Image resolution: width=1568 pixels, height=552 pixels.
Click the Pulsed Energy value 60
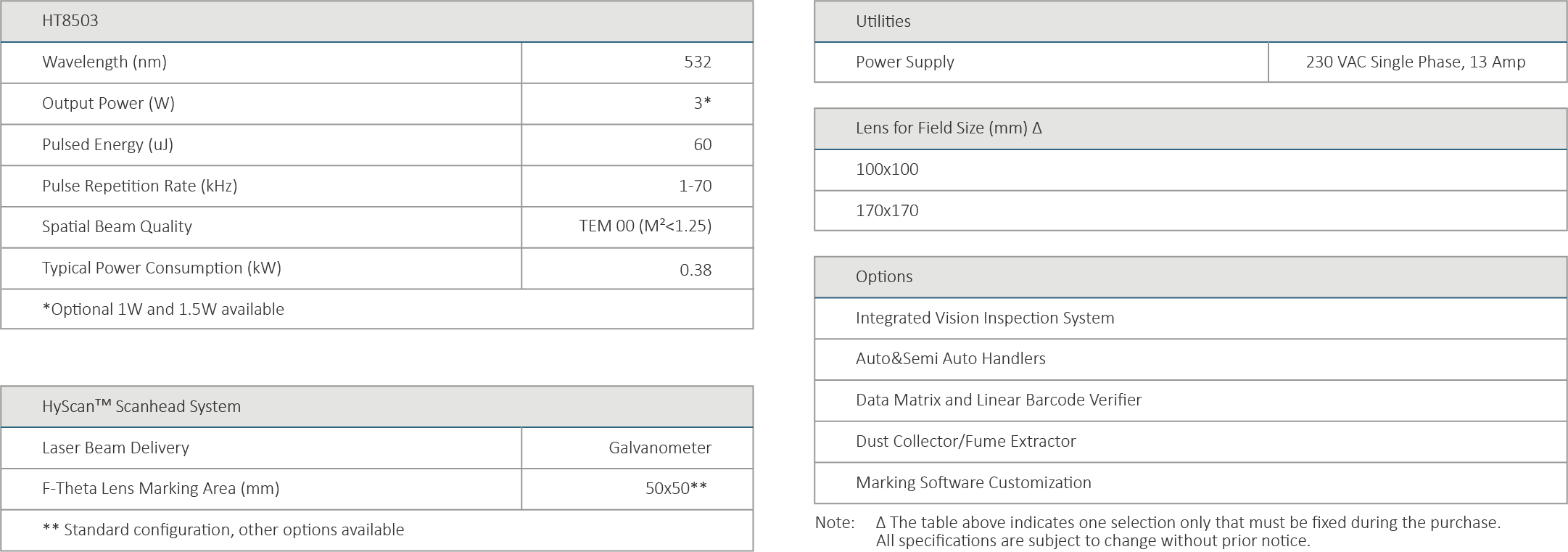(702, 145)
